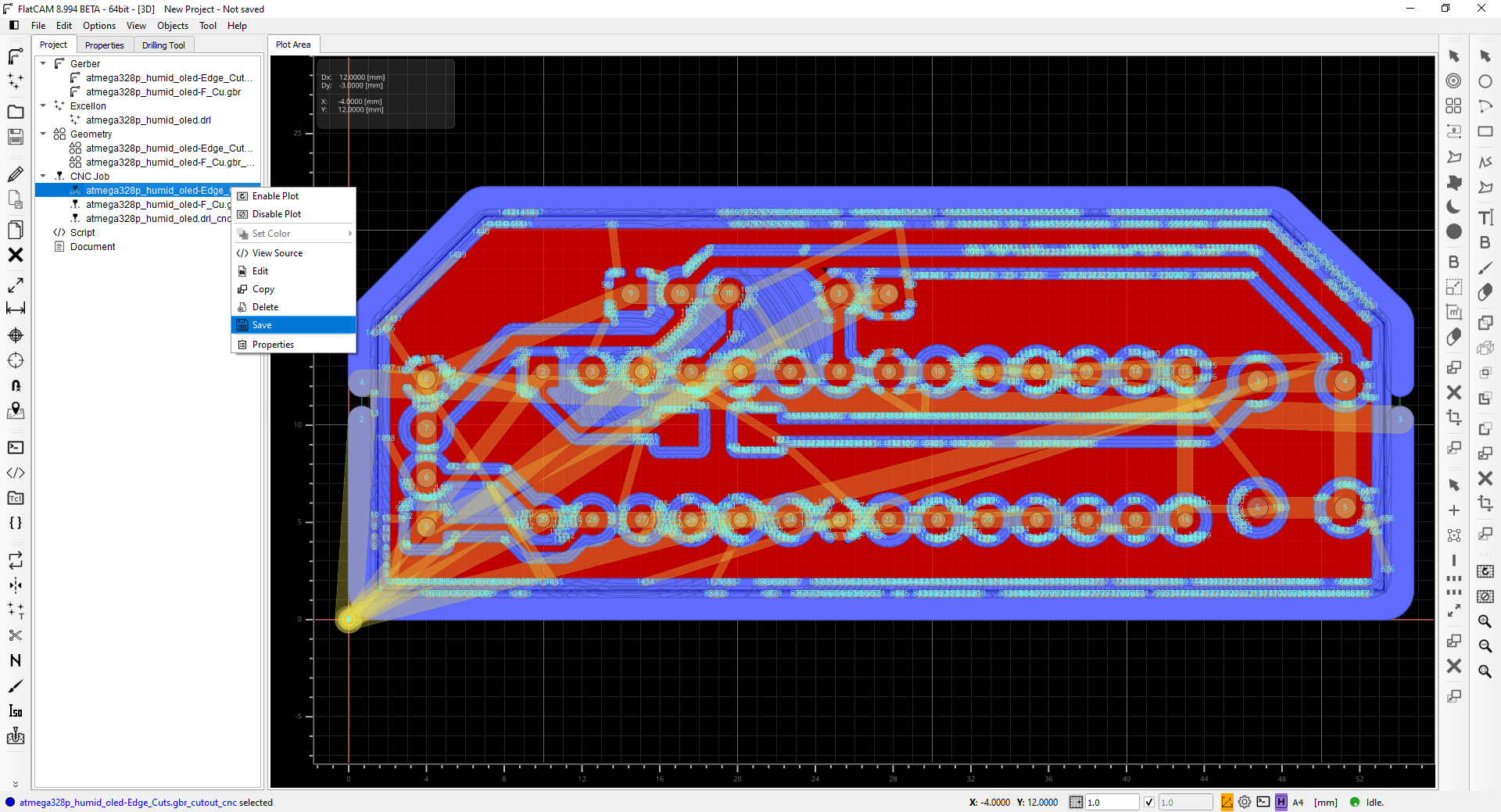Open the Isolation tool Iso icon
Viewport: 1501px width, 812px height.
[x=16, y=710]
